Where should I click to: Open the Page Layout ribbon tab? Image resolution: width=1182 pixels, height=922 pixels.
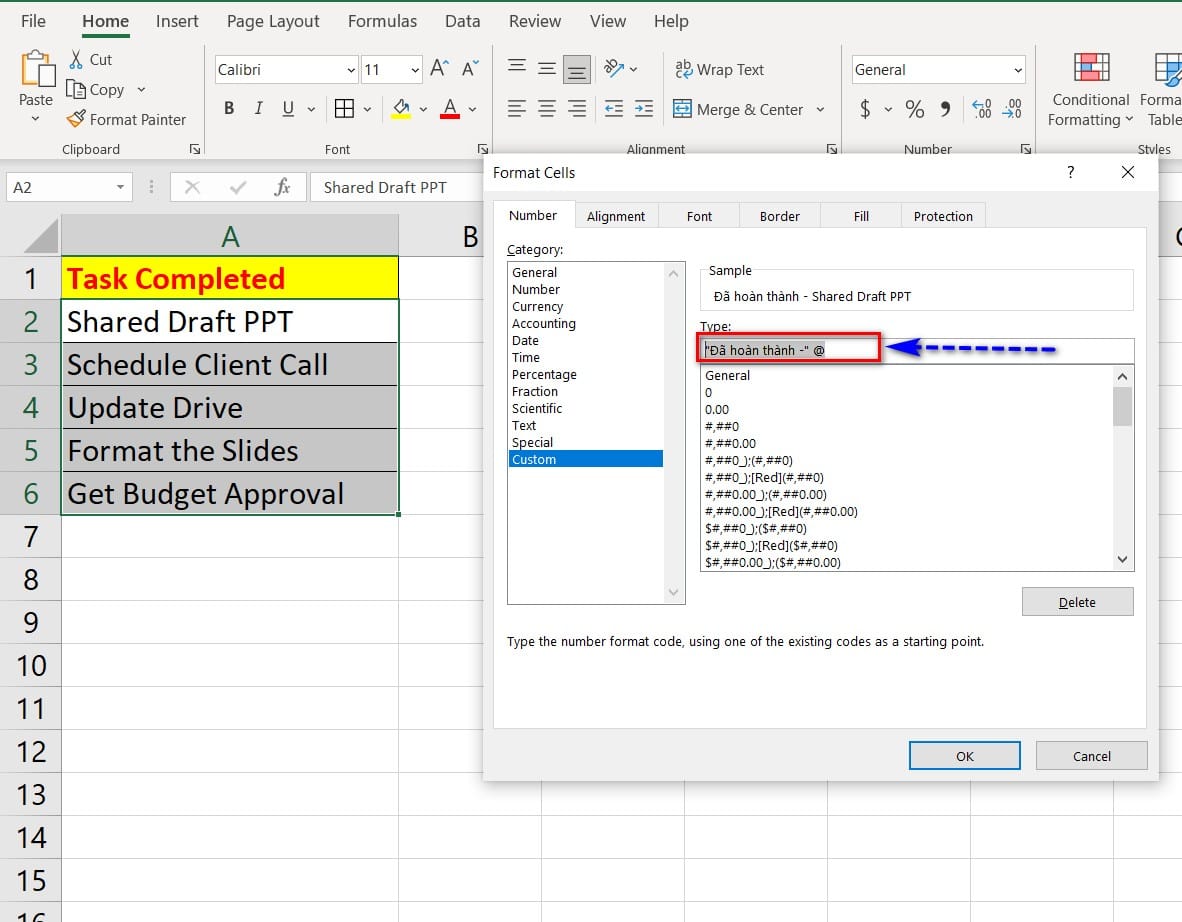point(273,21)
